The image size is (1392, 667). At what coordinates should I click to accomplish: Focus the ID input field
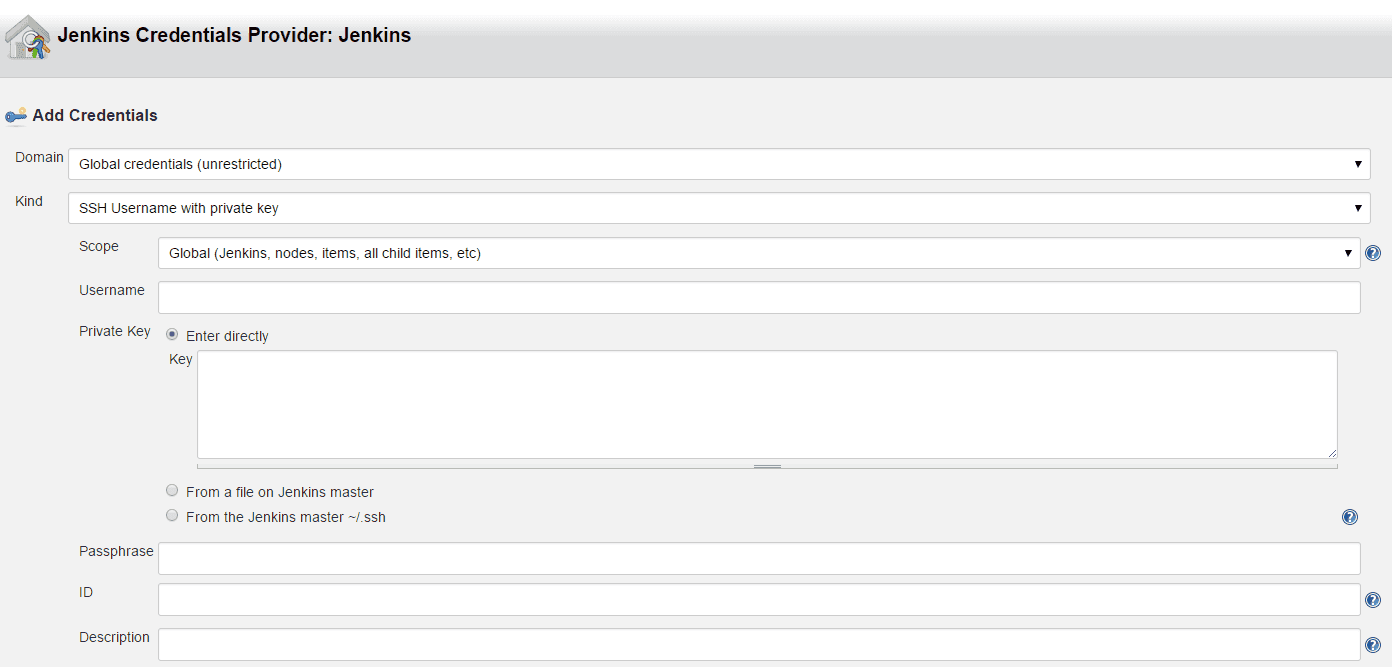coord(758,600)
